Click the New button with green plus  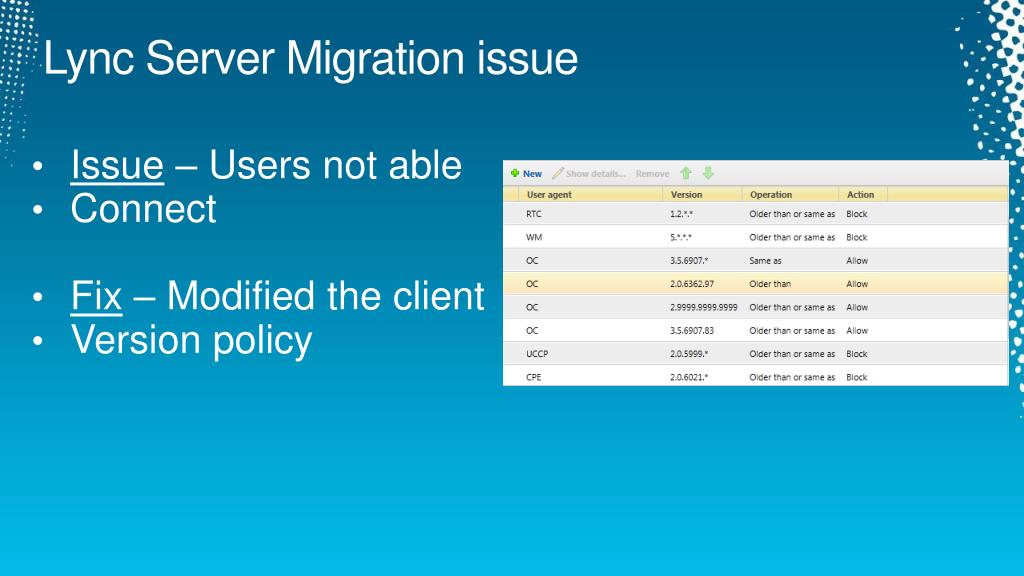click(x=526, y=174)
